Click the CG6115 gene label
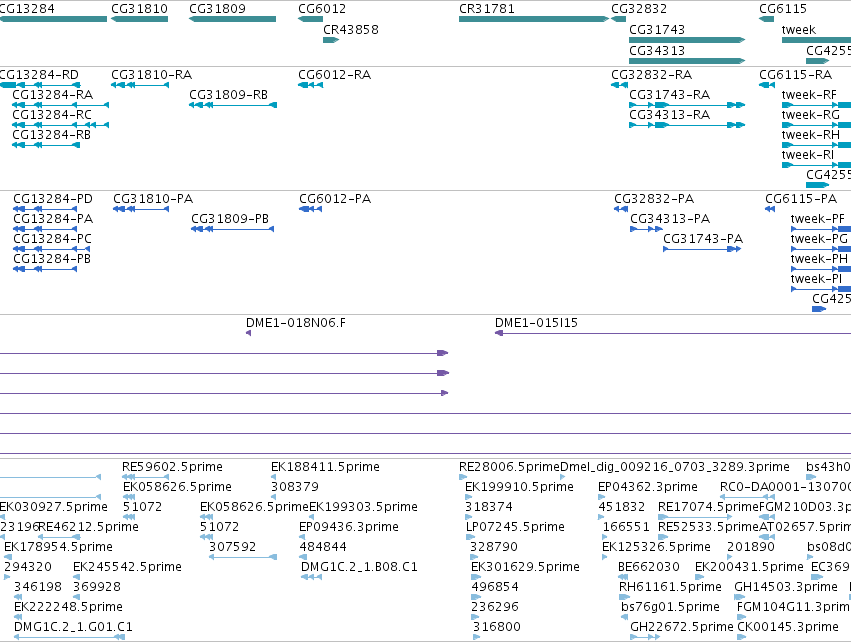Image resolution: width=851 pixels, height=642 pixels. click(x=783, y=9)
